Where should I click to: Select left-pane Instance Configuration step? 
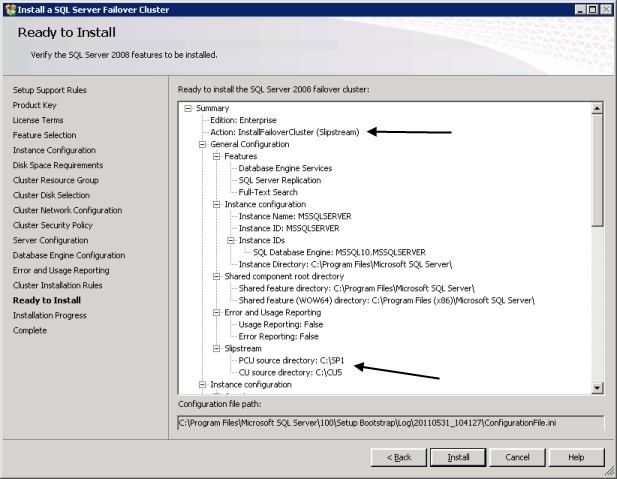(54, 150)
